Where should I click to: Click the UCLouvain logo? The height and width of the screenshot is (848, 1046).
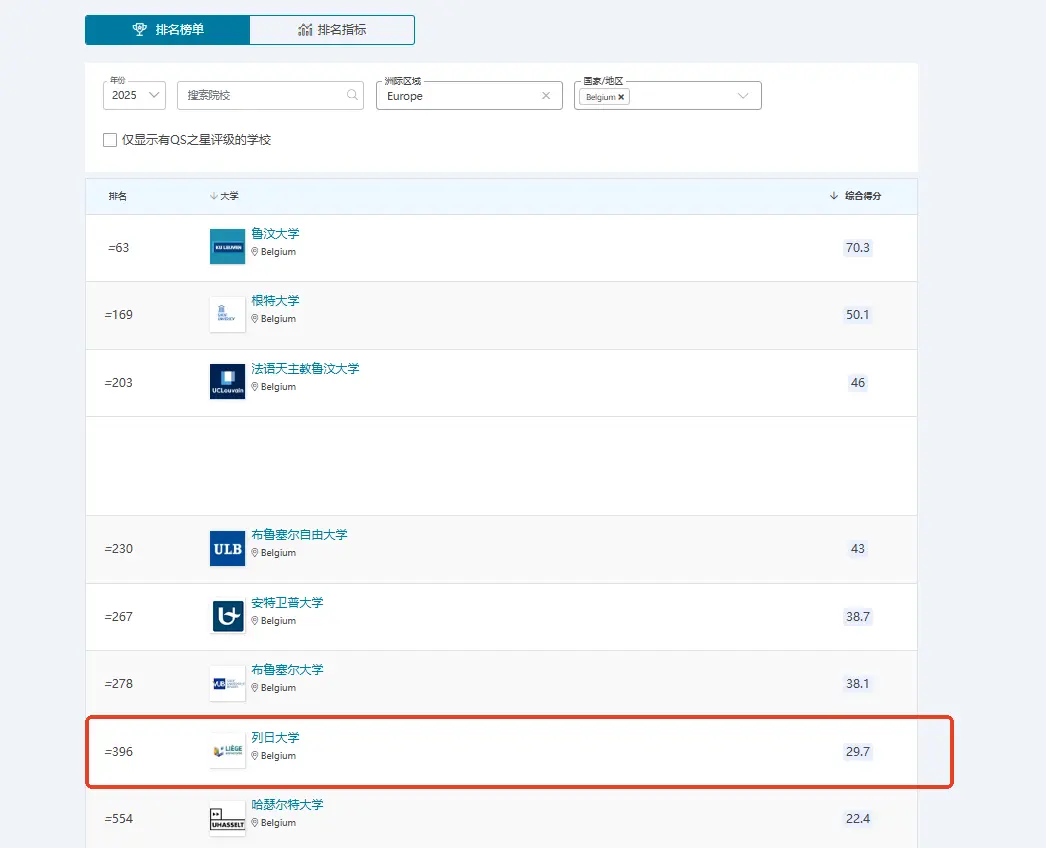click(x=227, y=382)
